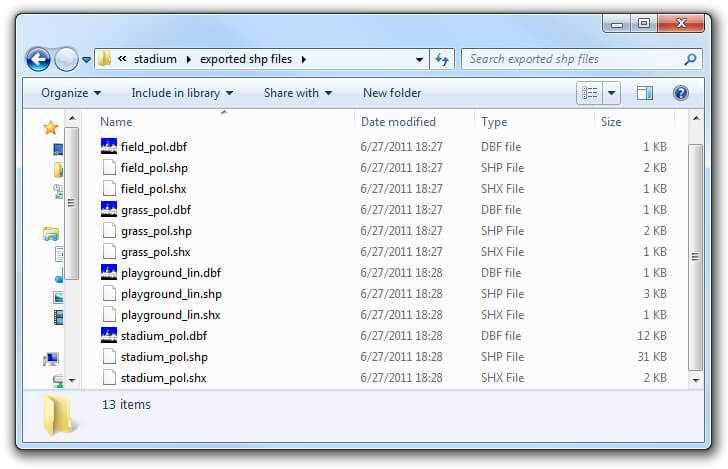Click the navigation pane scroll down arrow
Image resolution: width=728 pixels, height=469 pixels.
[72, 380]
